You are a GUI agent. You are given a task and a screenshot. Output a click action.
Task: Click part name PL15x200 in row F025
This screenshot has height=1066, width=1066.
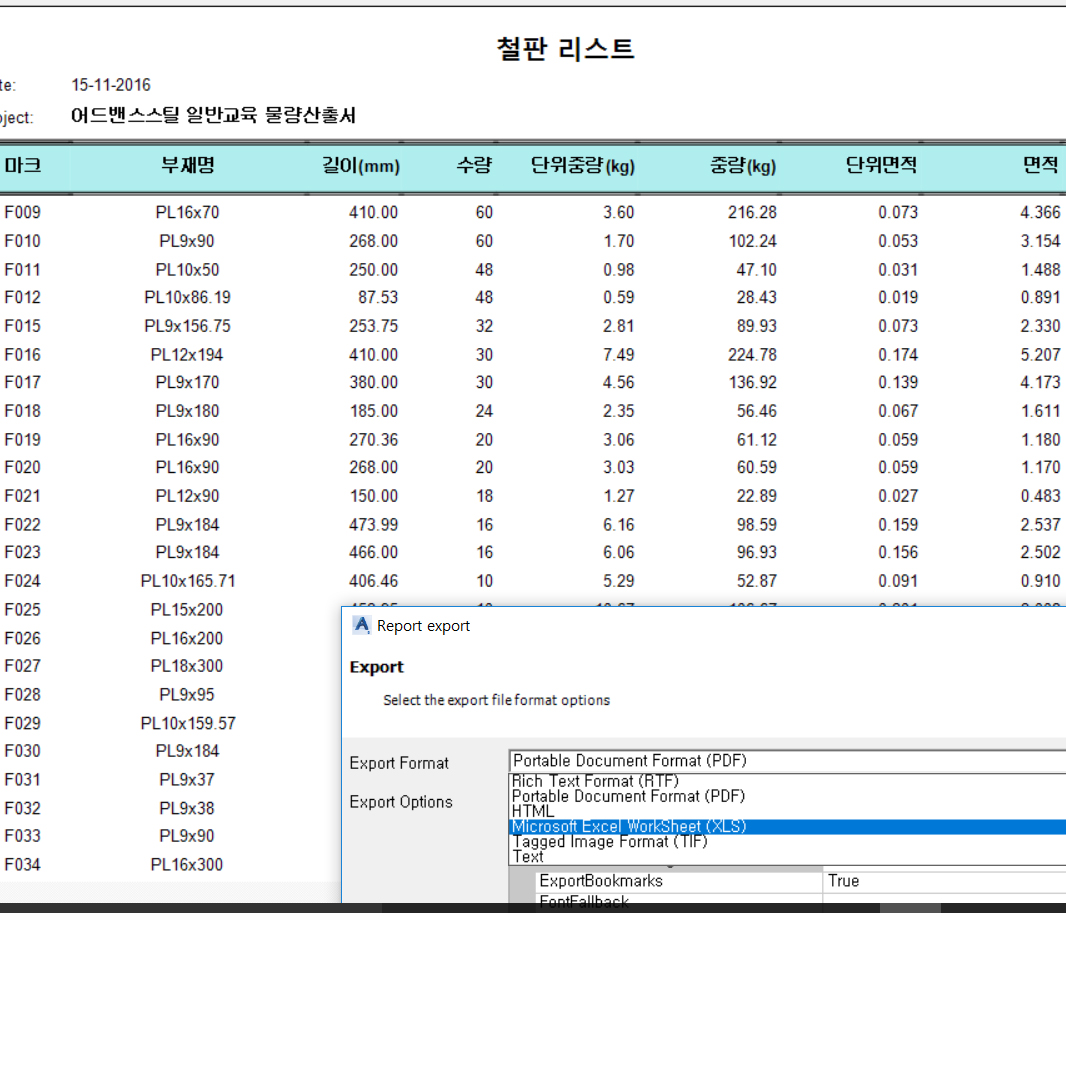click(187, 610)
